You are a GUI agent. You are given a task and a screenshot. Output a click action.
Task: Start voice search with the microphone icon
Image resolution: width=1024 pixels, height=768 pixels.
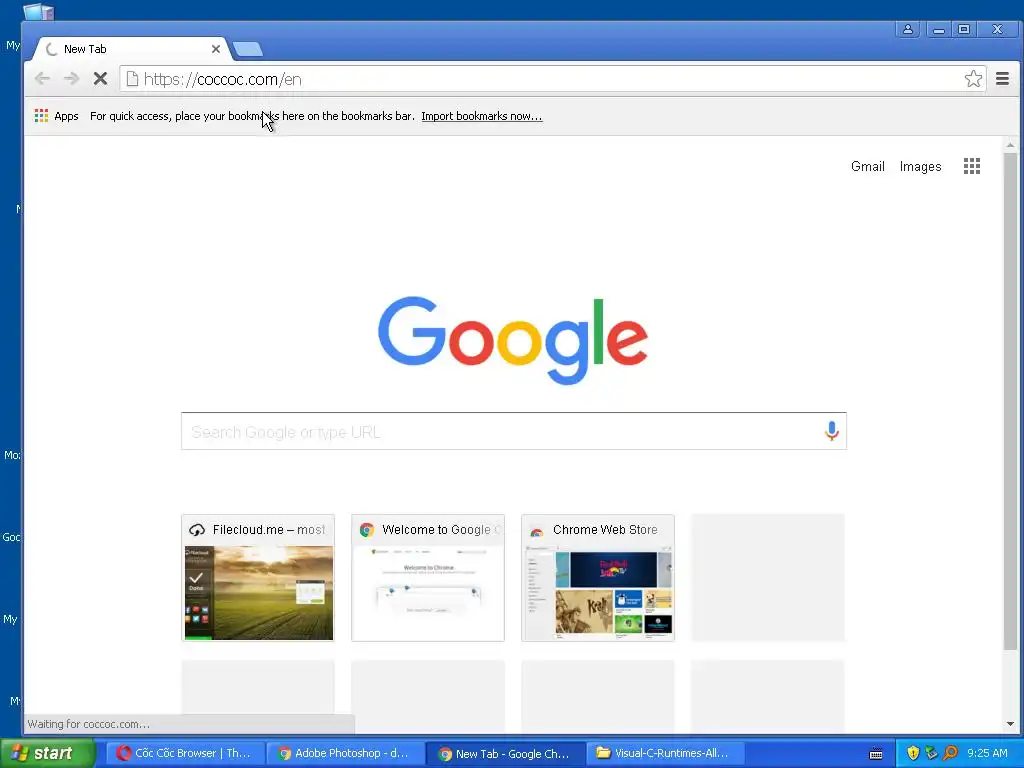click(831, 431)
